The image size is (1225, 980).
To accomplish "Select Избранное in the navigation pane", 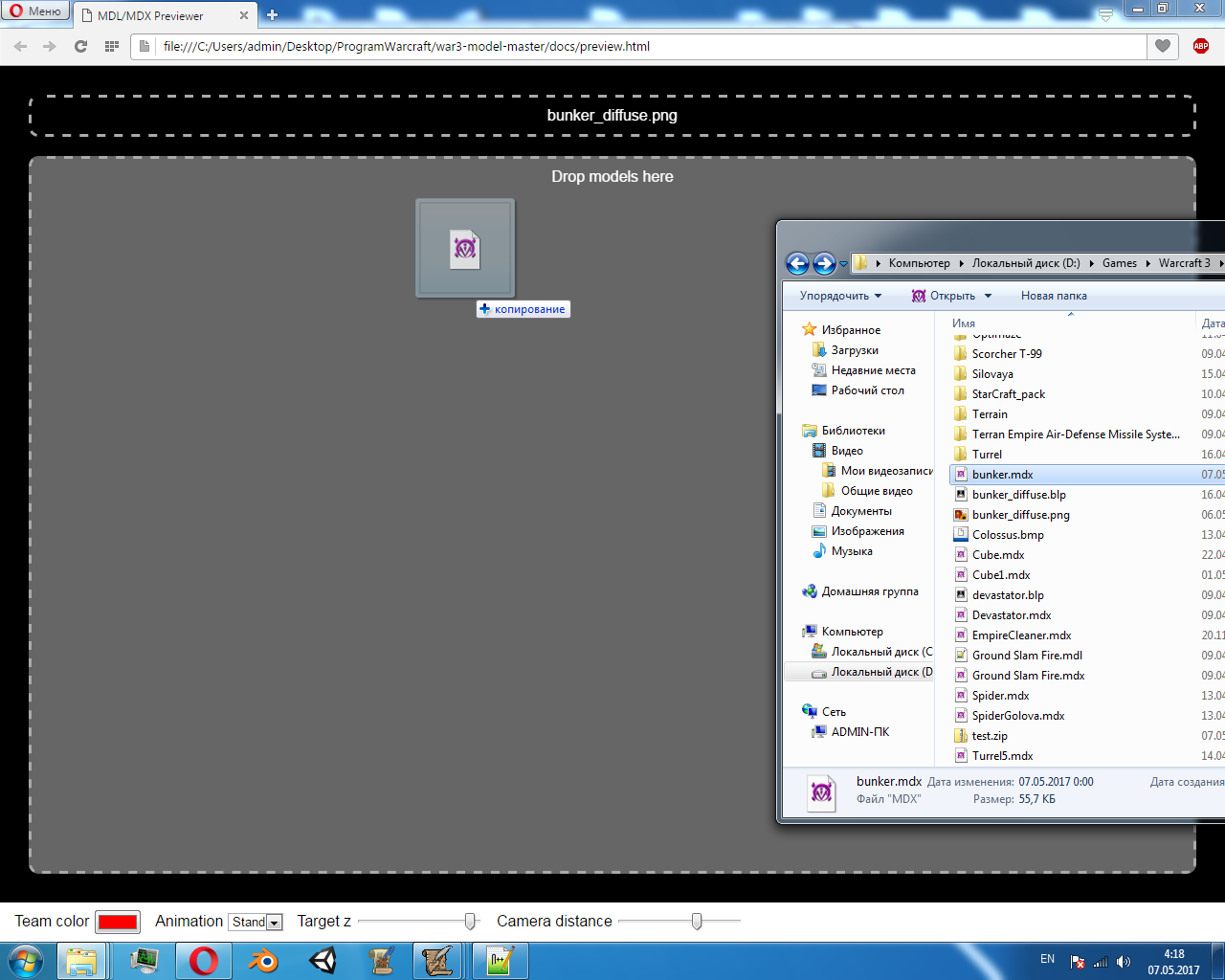I will [x=851, y=330].
